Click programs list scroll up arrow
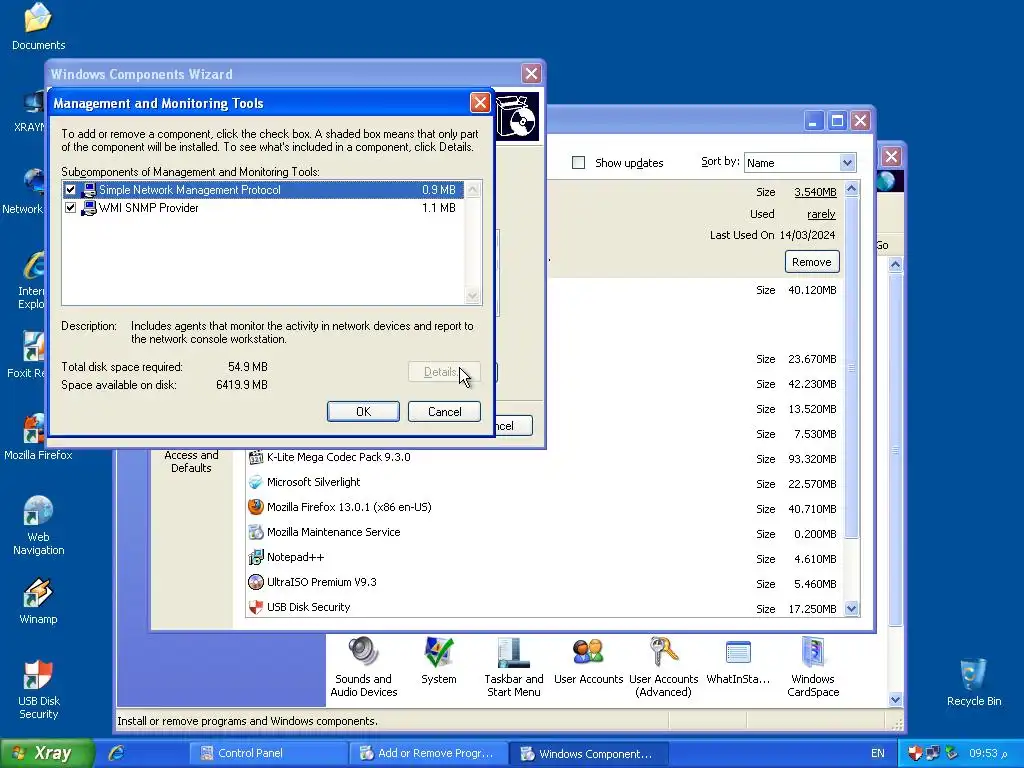Screen dimensions: 1024x768 pyautogui.click(x=851, y=189)
